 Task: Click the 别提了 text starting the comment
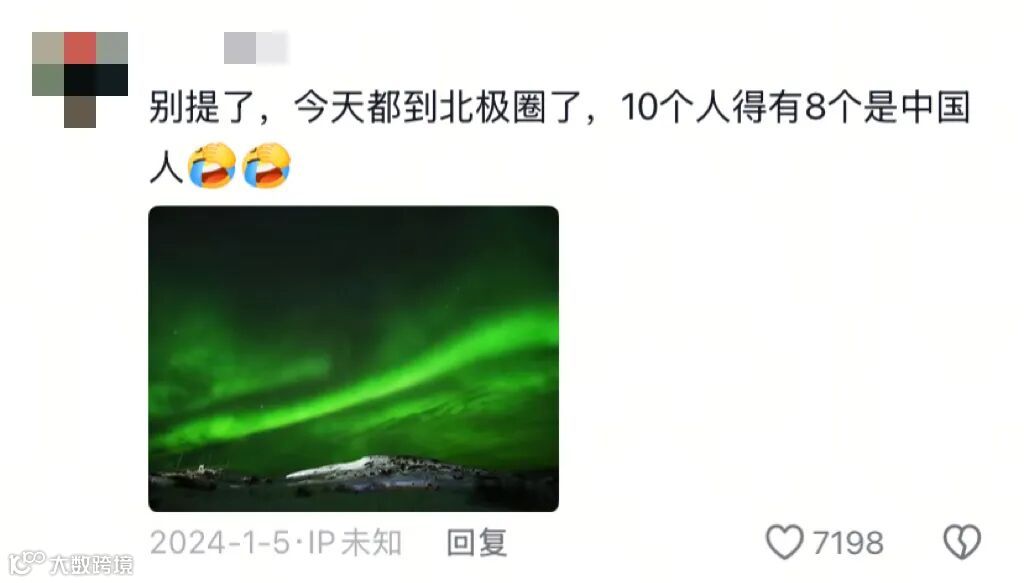pos(203,107)
